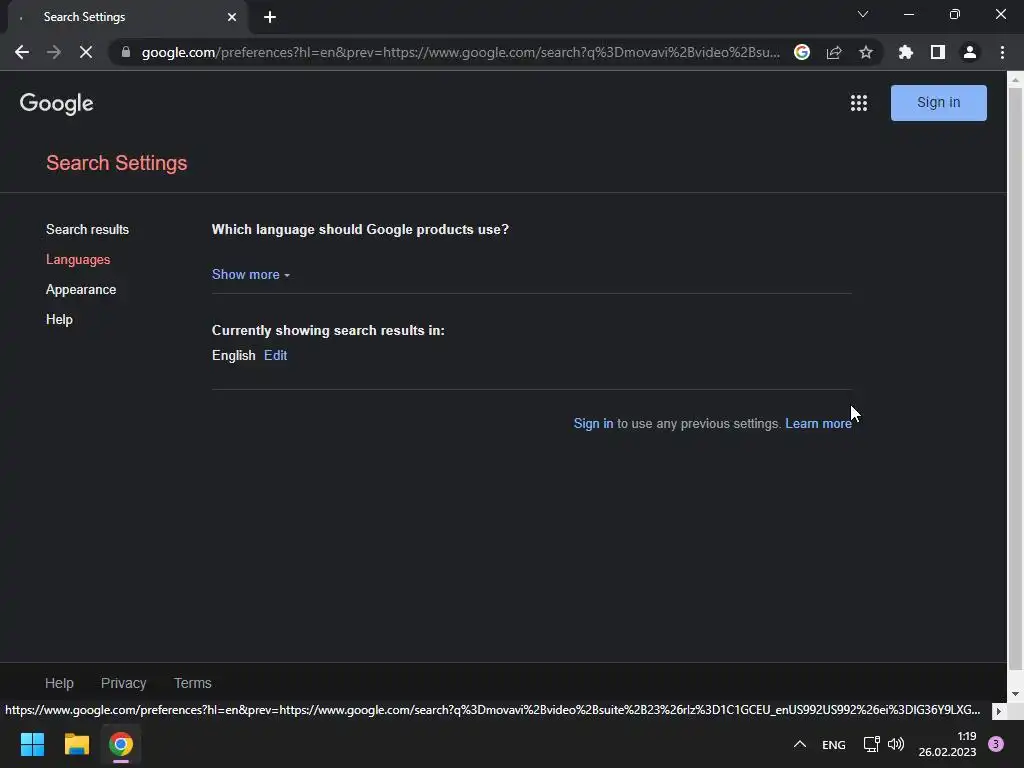
Task: Click the Google logo
Action: coord(57,103)
